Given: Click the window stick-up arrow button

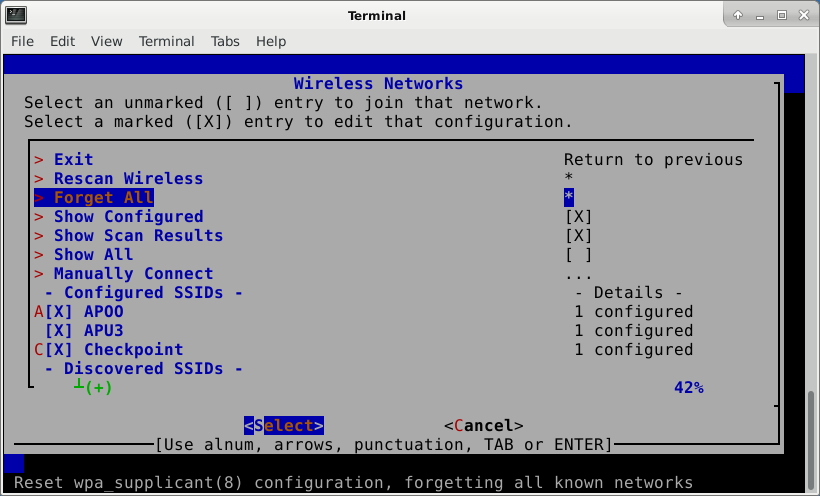Looking at the screenshot, I should (x=738, y=15).
